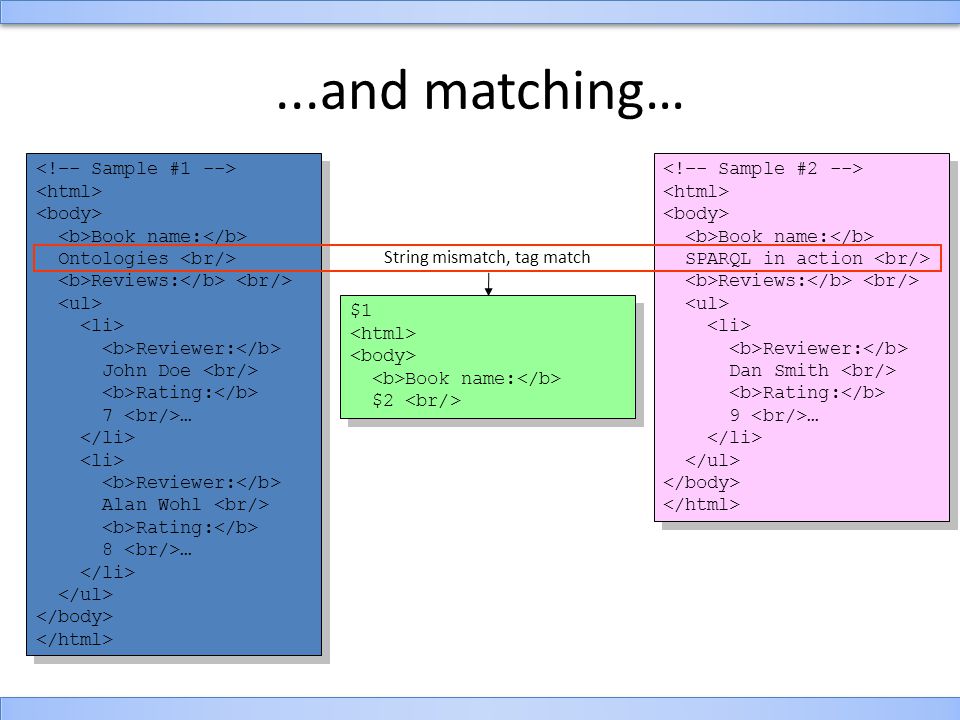Screen dimensions: 960x720
Task: Click the 'String mismatch, tag match' label
Action: pyautogui.click(x=487, y=257)
